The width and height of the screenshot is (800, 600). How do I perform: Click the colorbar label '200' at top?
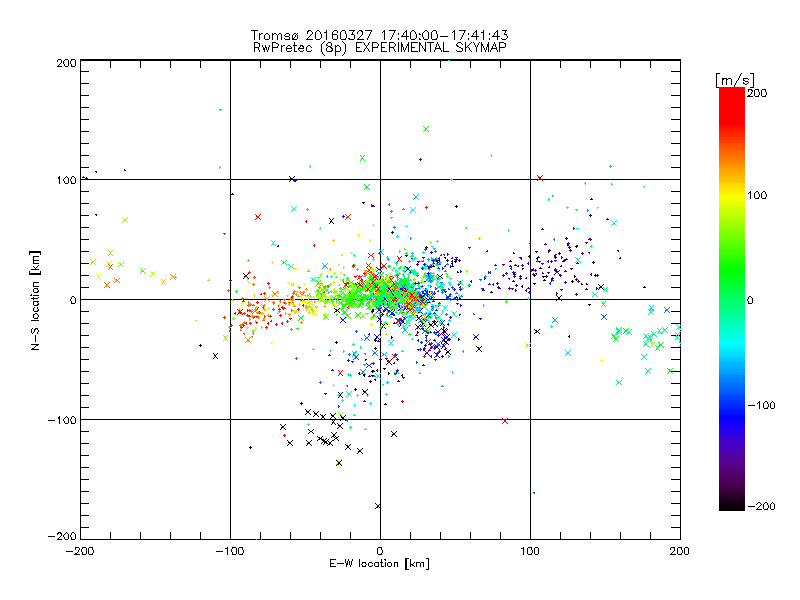click(x=757, y=93)
